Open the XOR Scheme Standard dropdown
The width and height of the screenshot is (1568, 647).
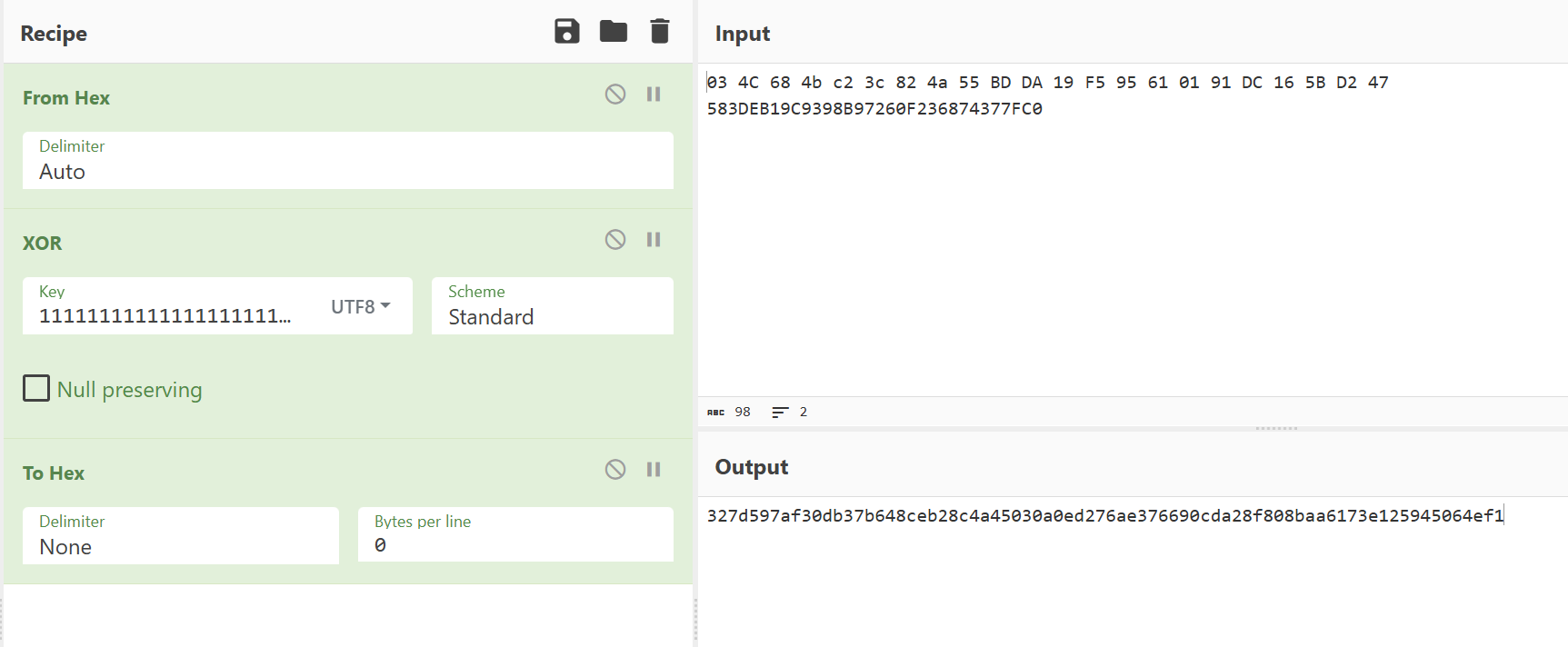pyautogui.click(x=553, y=305)
